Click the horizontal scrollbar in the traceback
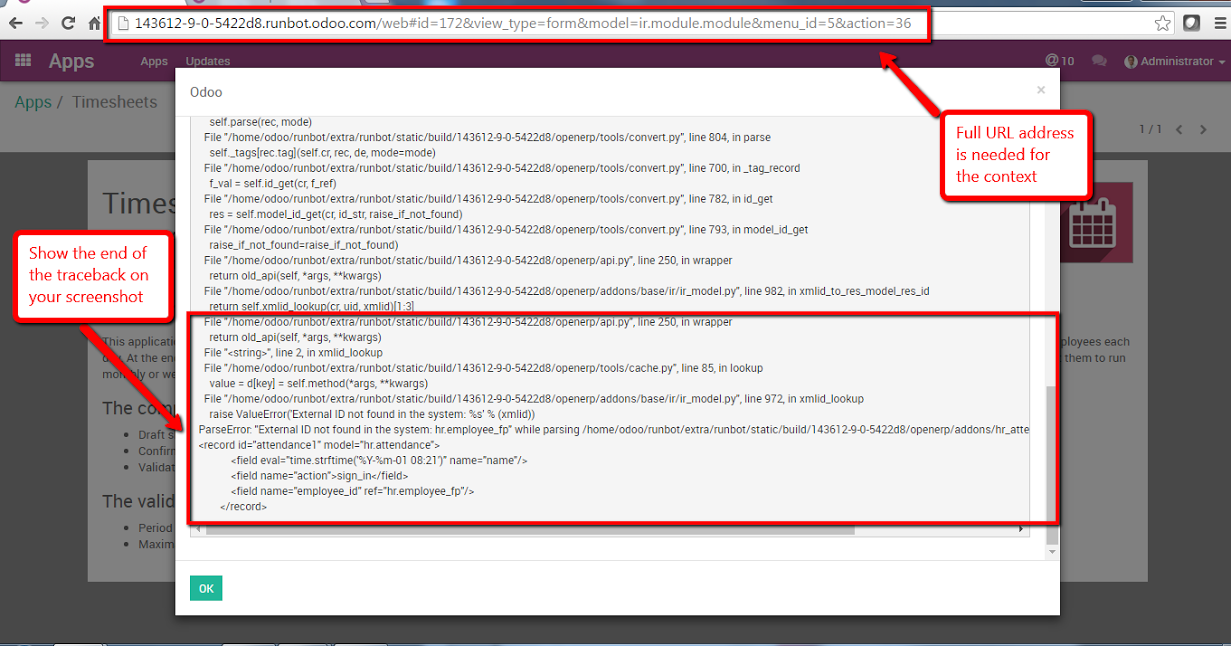 pos(530,530)
